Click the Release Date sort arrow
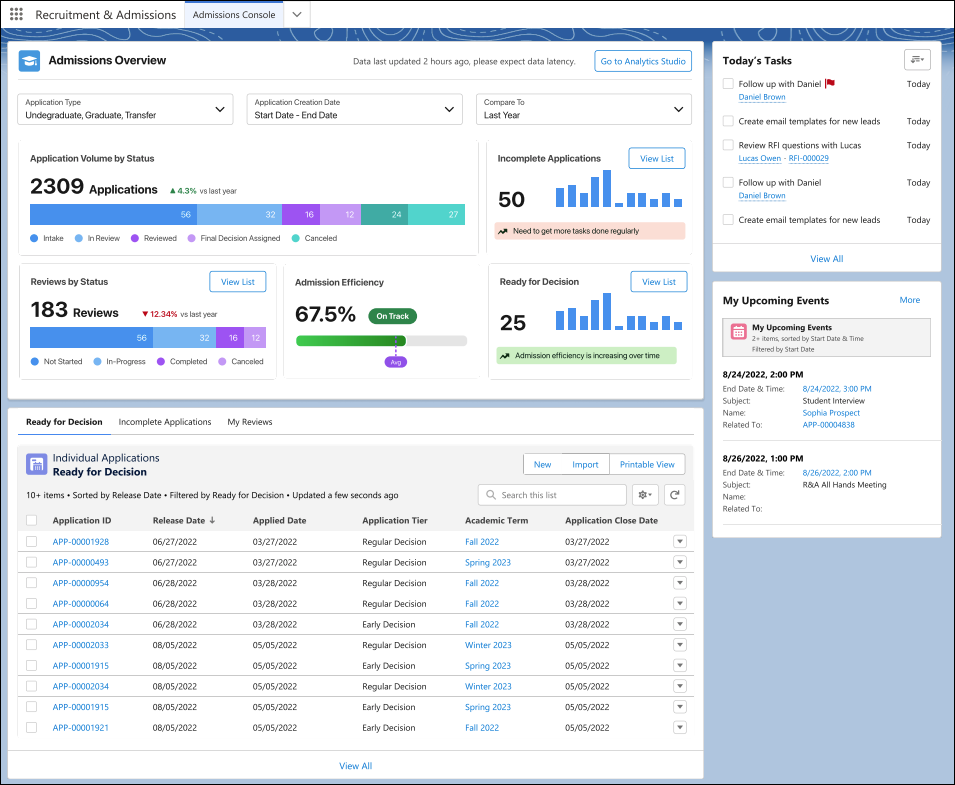The width and height of the screenshot is (955, 785). [x=212, y=520]
